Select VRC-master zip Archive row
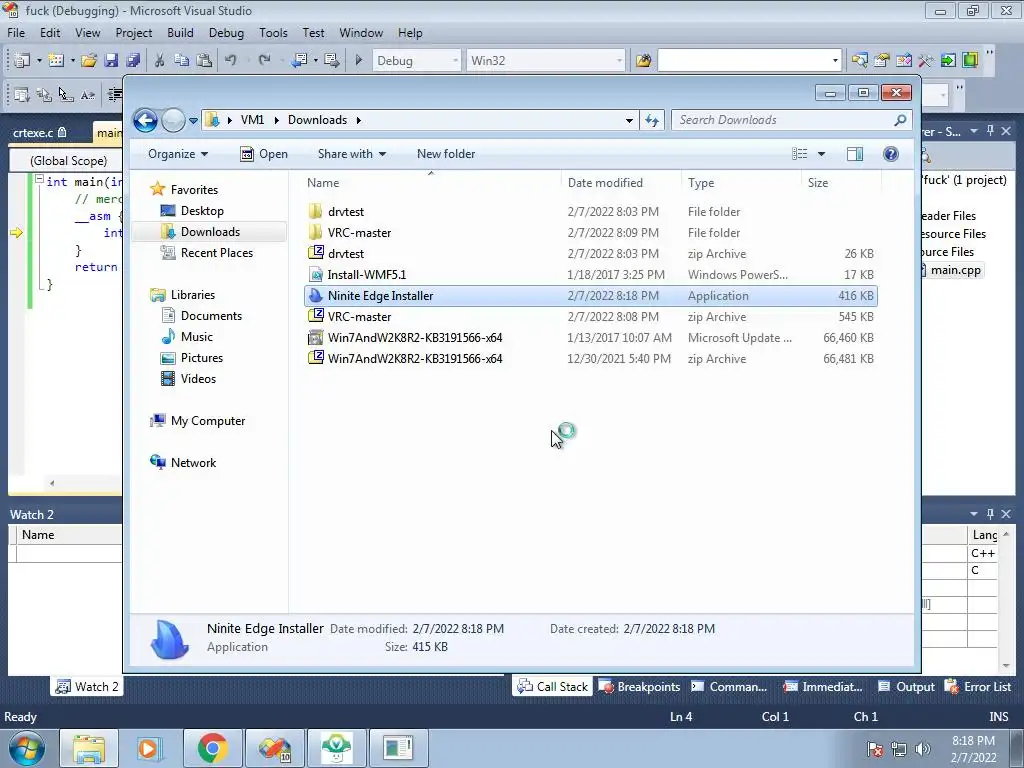1024x768 pixels. pos(590,317)
